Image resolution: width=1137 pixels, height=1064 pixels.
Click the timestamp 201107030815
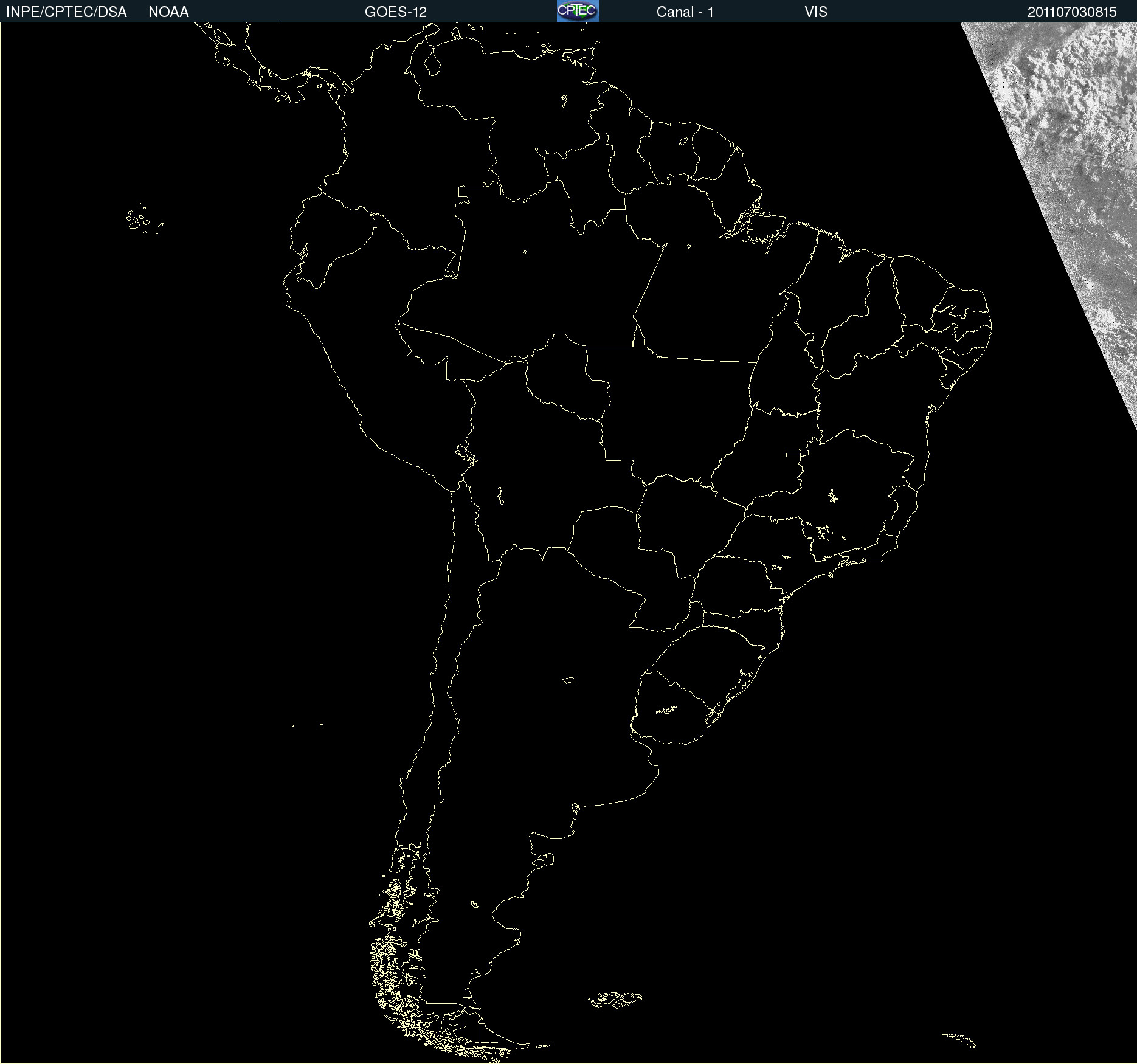[x=1072, y=12]
